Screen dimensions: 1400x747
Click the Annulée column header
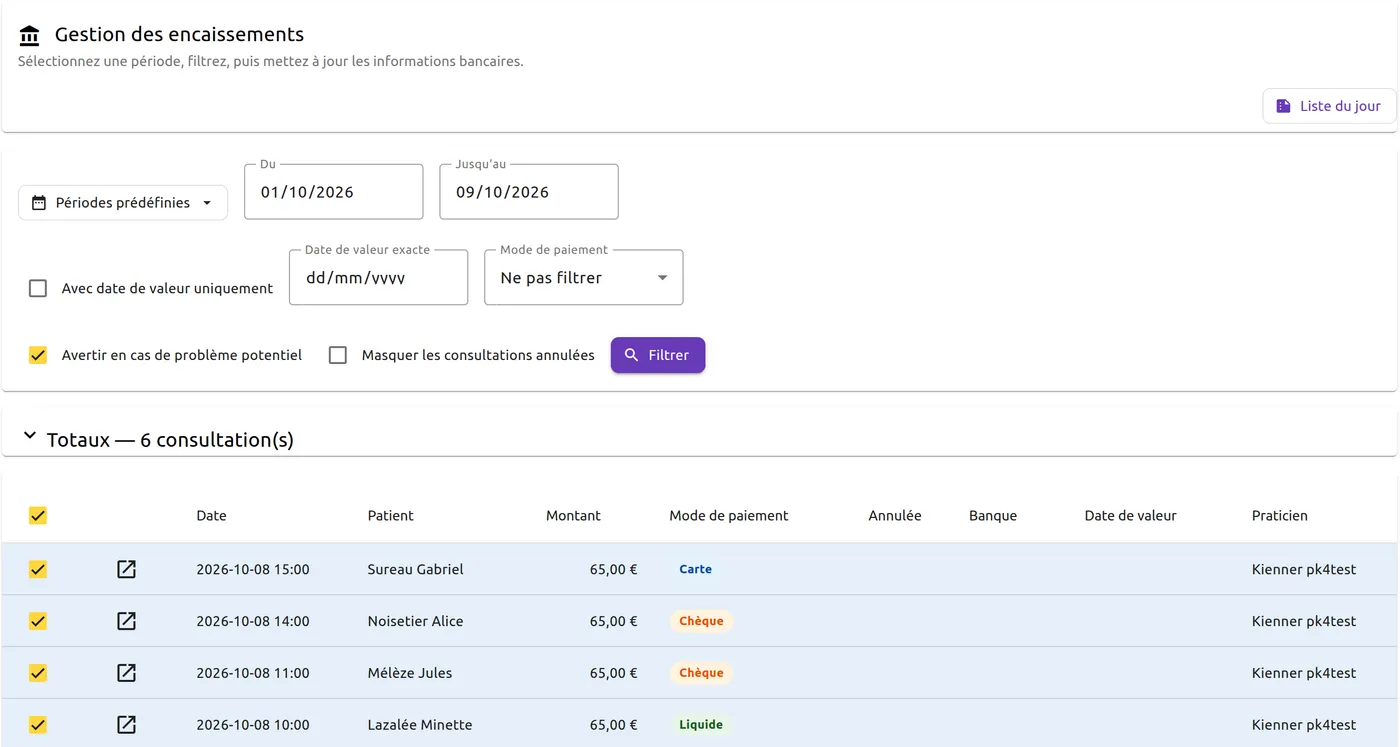pyautogui.click(x=895, y=516)
